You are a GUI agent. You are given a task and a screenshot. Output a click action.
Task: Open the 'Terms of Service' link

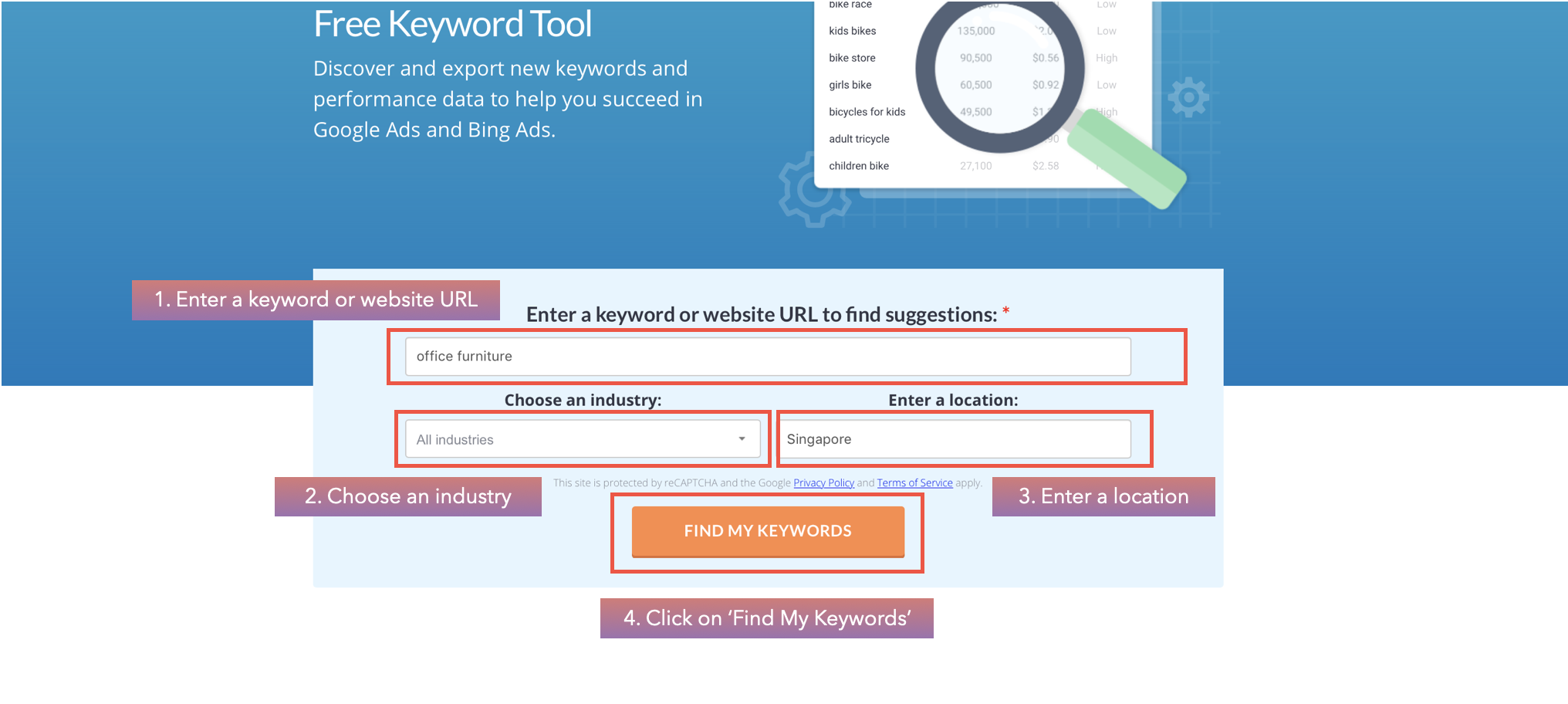point(914,483)
